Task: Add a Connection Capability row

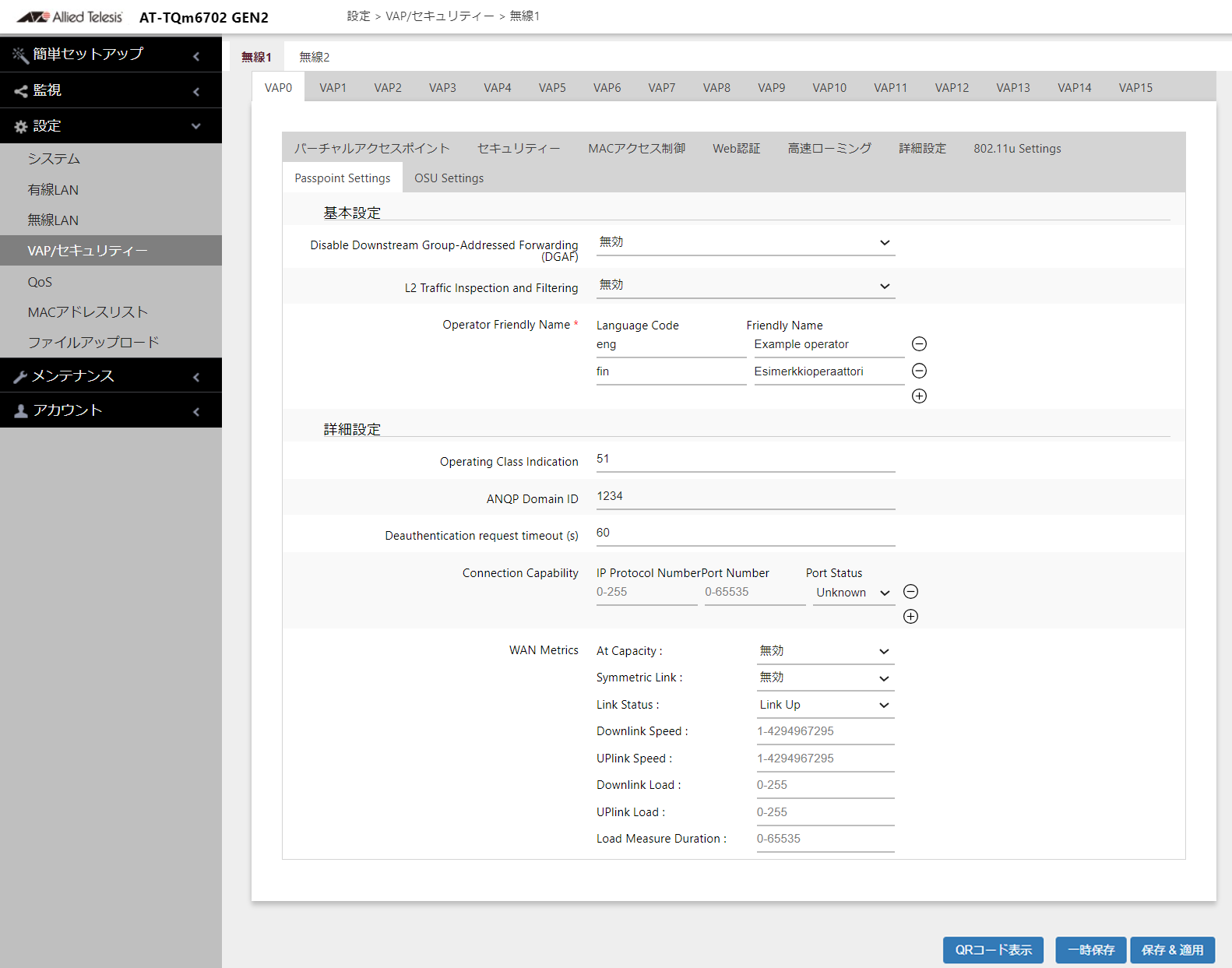Action: pos(910,617)
